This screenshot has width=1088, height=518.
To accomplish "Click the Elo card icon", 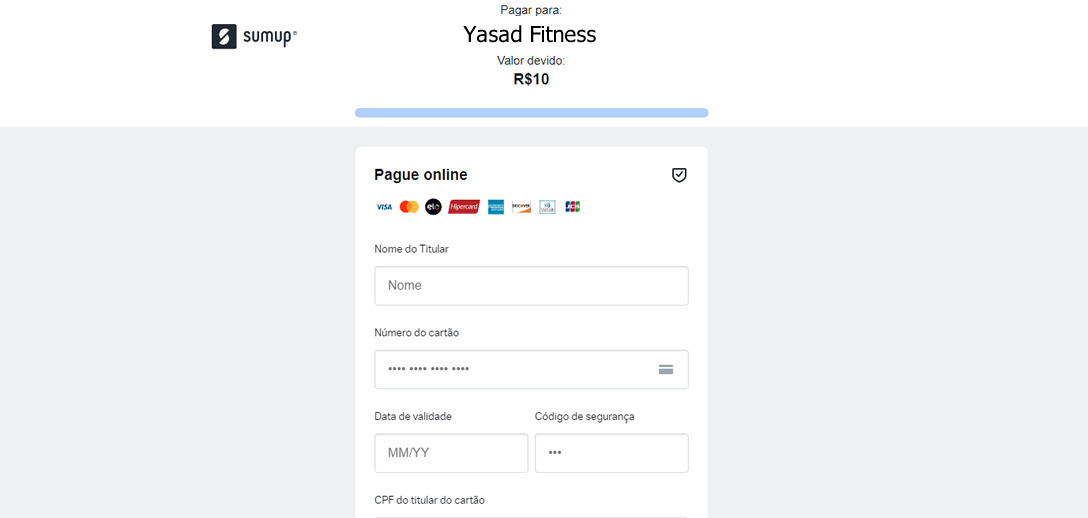I will 433,207.
